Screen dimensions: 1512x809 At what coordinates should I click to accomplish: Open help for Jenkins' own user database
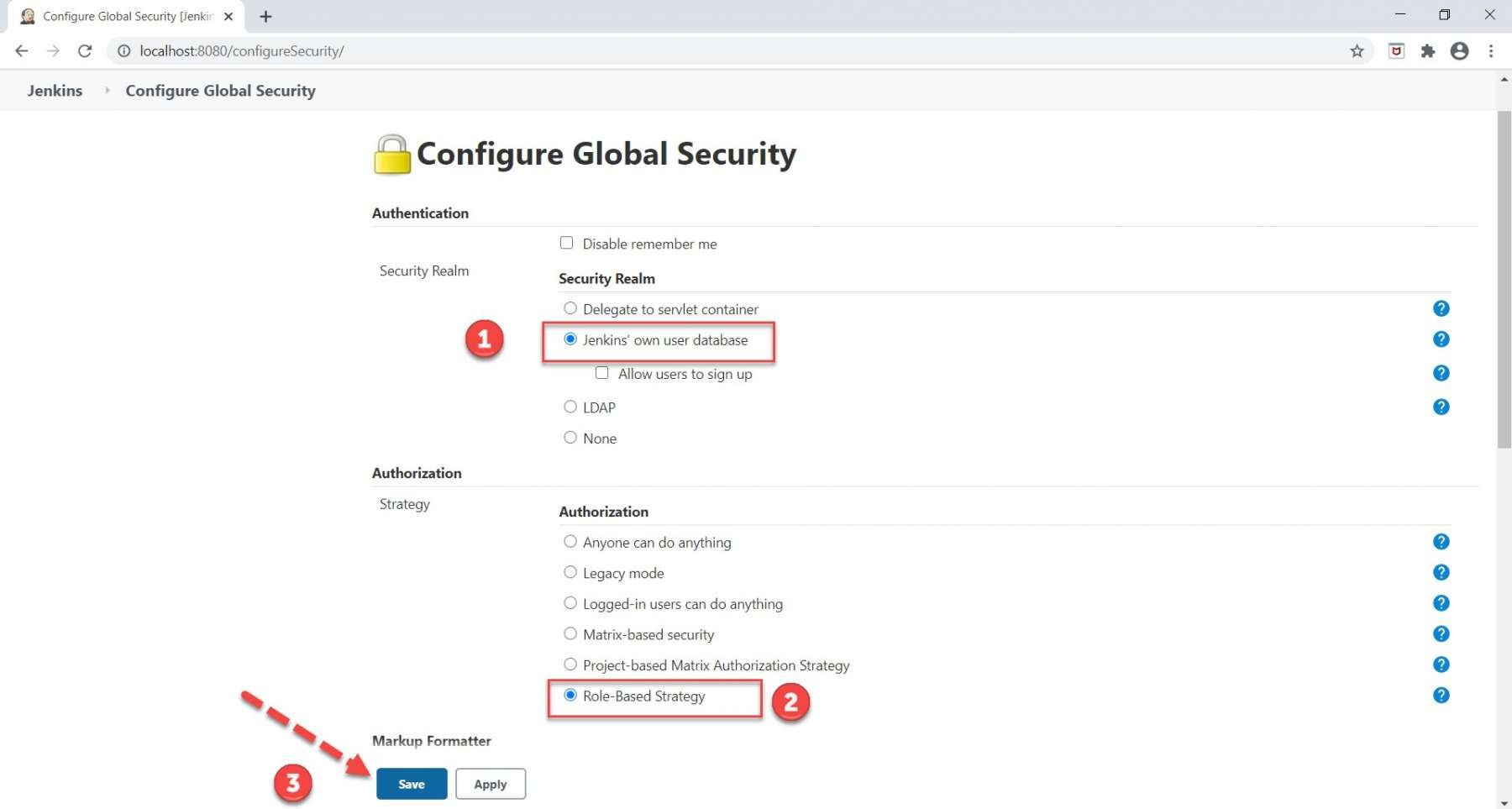pyautogui.click(x=1441, y=339)
